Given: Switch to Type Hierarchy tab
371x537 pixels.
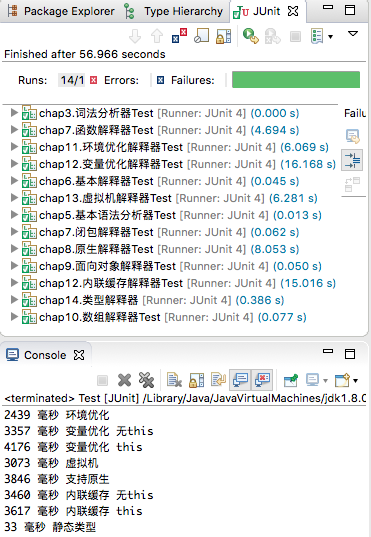Looking at the screenshot, I should [173, 11].
